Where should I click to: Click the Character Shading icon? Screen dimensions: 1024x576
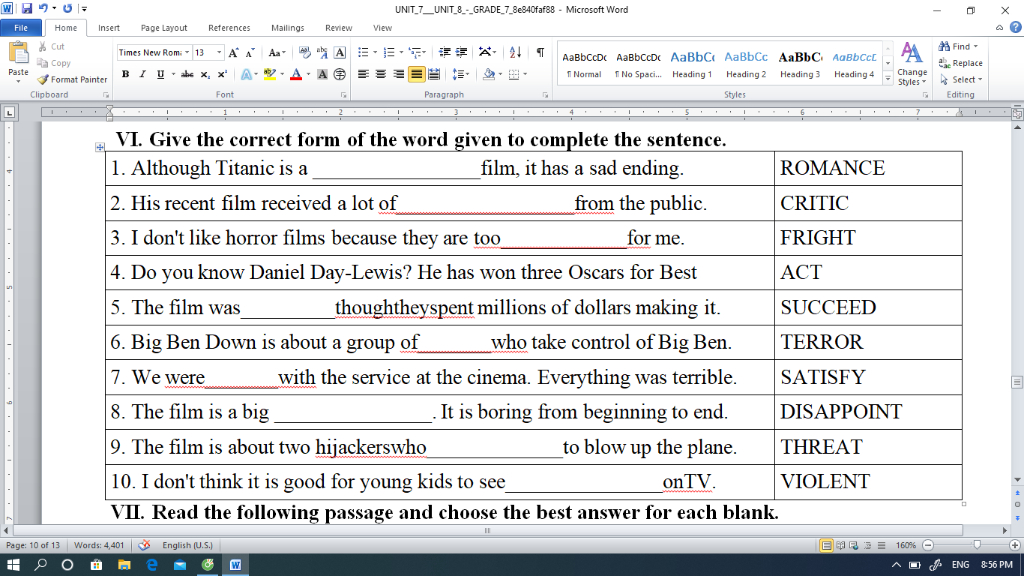(323, 74)
